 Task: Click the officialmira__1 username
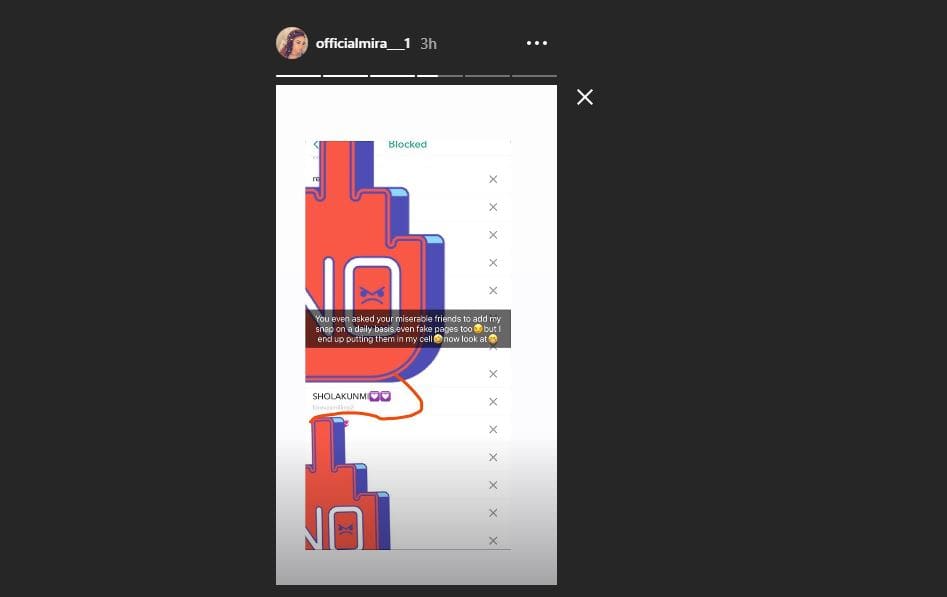point(363,44)
